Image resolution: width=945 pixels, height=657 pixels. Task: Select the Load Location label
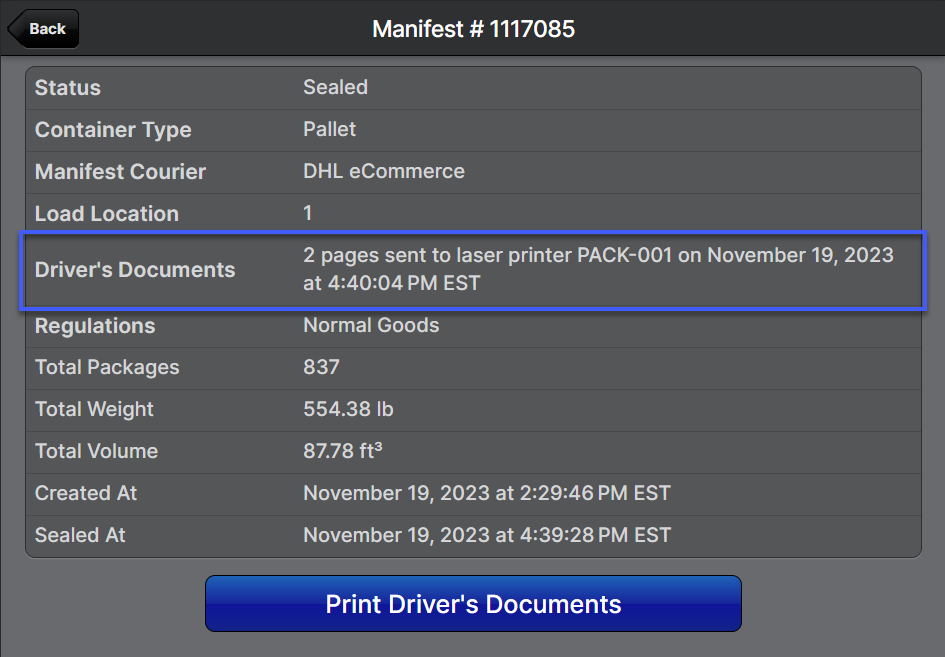point(107,214)
